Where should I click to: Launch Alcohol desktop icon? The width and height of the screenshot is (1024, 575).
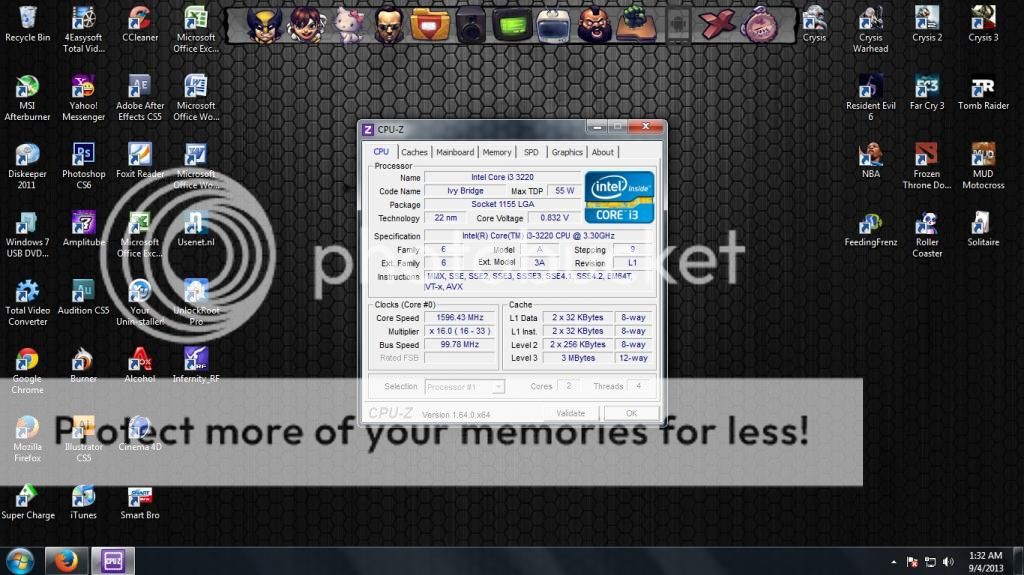140,365
